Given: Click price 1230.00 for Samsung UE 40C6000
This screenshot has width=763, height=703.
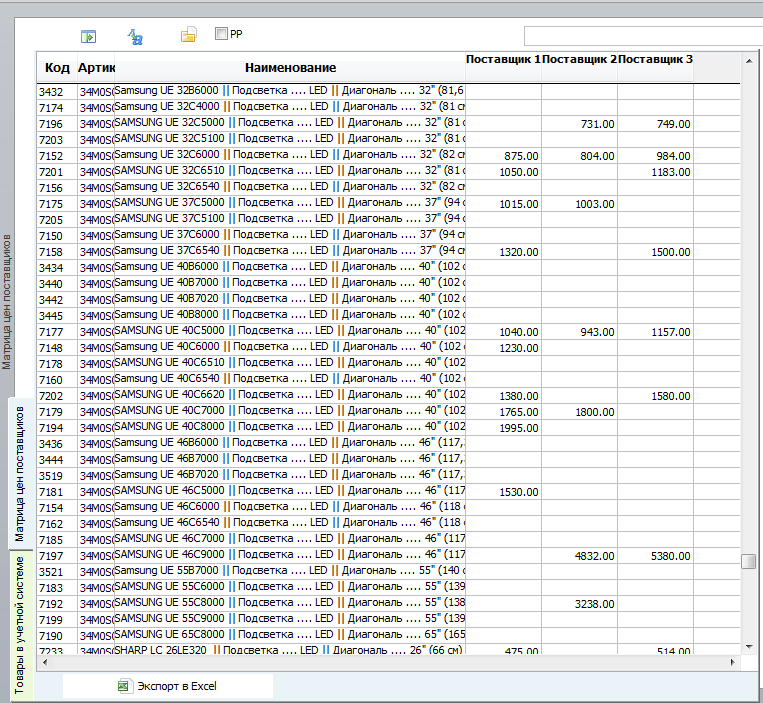Looking at the screenshot, I should 519,348.
